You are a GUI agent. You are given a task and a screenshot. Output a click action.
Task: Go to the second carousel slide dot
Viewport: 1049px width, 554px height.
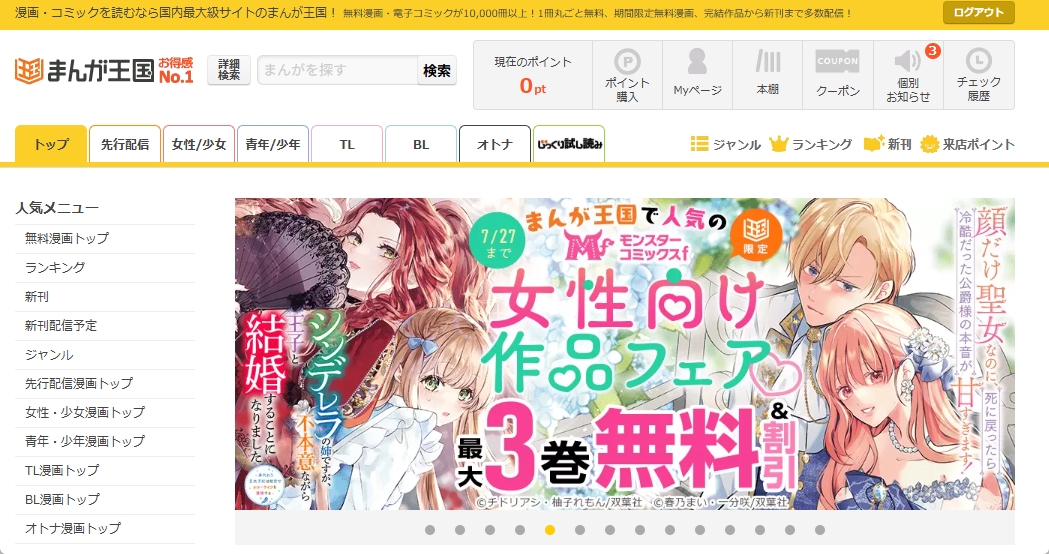click(x=460, y=530)
